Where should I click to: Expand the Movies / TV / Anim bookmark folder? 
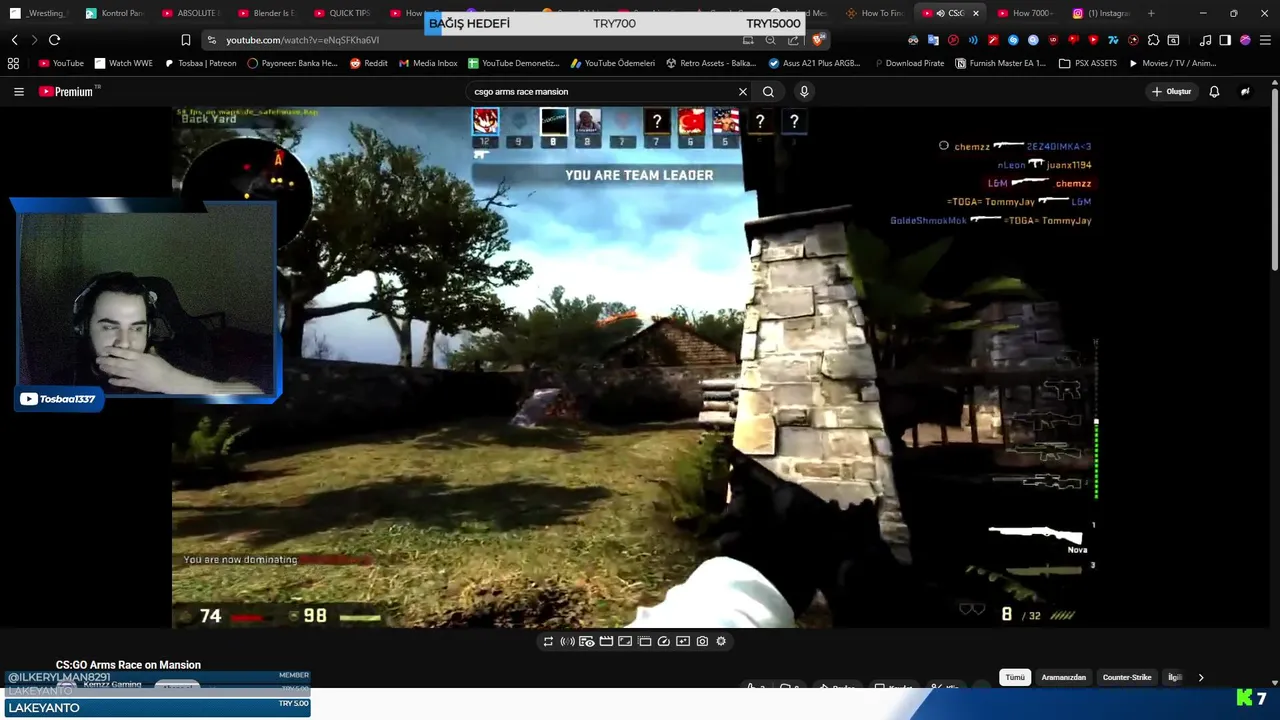click(x=1172, y=63)
